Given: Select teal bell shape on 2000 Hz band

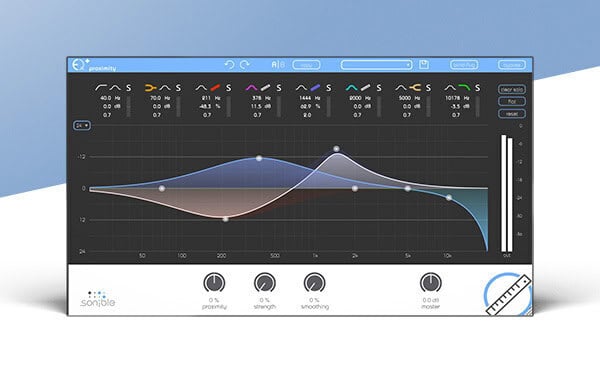Looking at the screenshot, I should tap(351, 88).
